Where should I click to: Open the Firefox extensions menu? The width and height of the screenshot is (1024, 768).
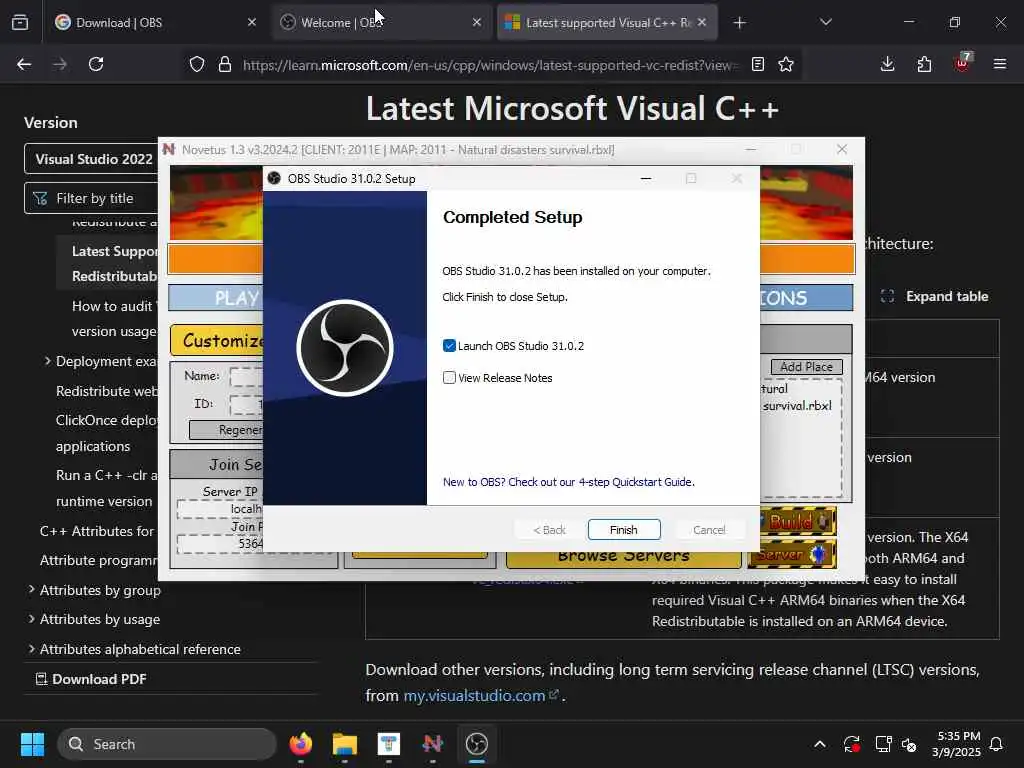point(924,64)
